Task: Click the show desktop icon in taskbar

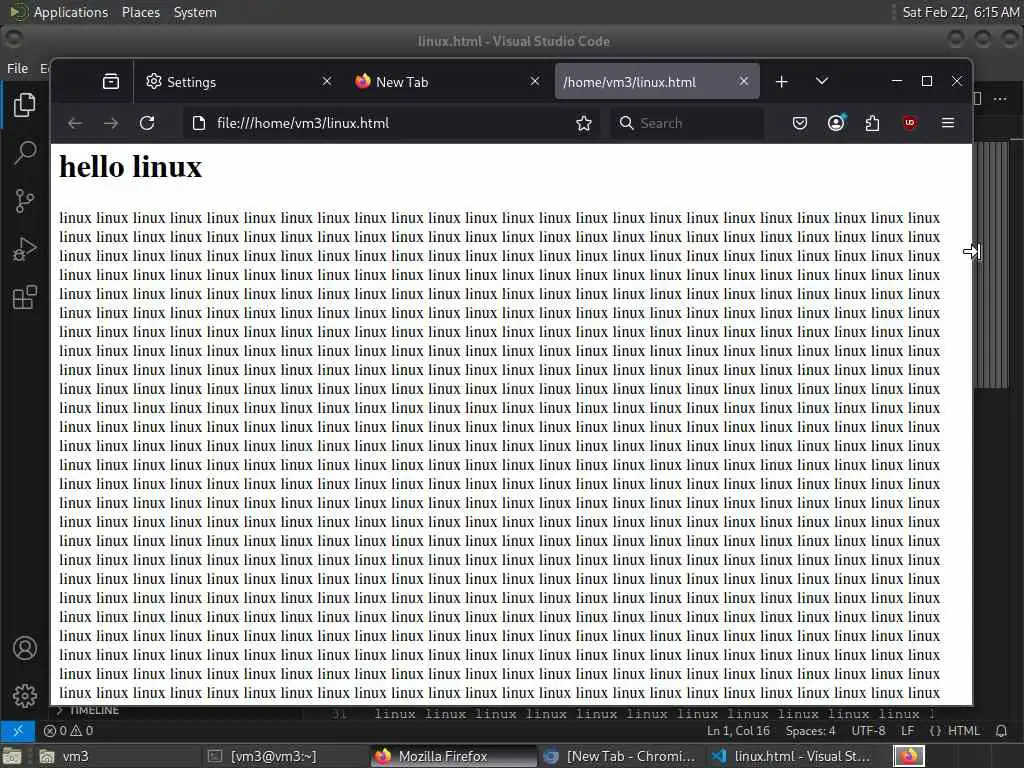Action: [x=12, y=756]
